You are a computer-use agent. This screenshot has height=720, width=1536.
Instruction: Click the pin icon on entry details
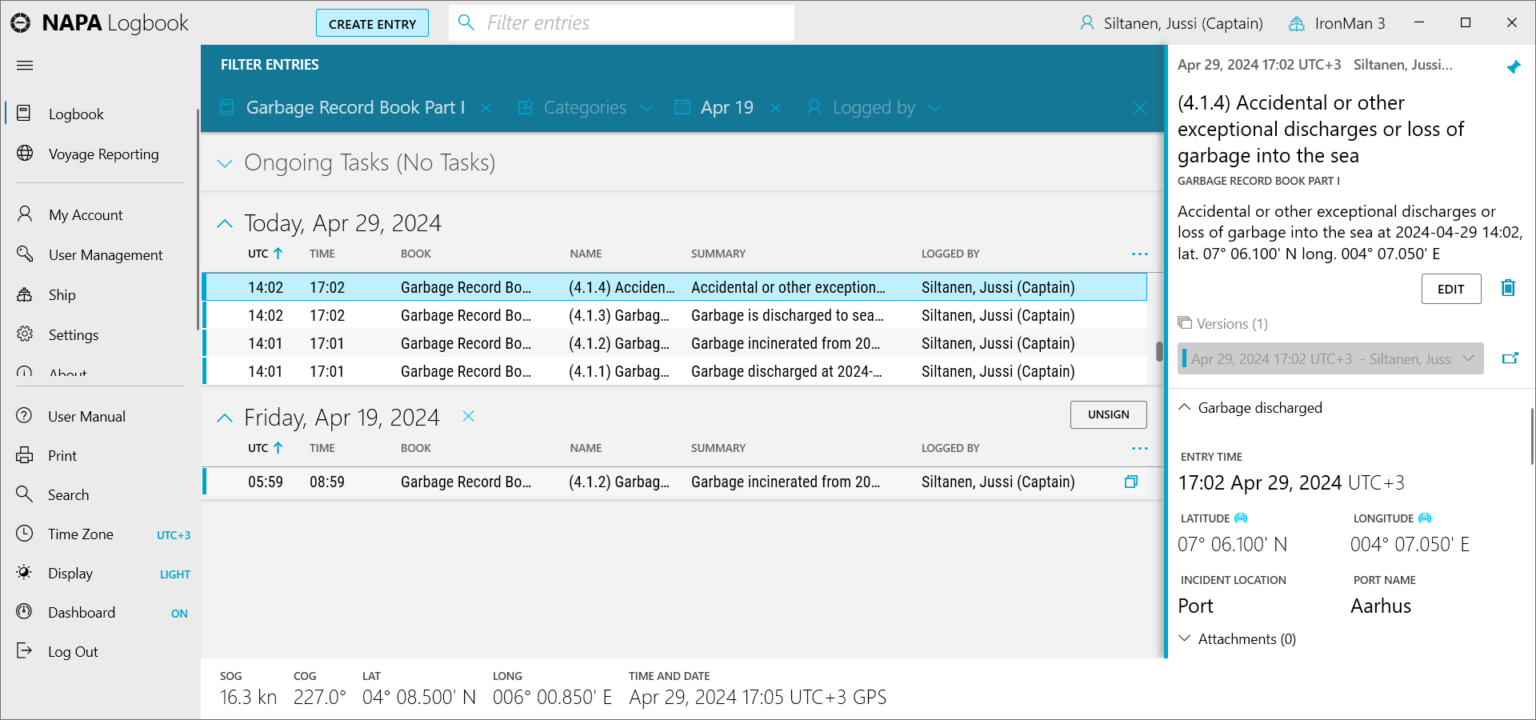1513,67
